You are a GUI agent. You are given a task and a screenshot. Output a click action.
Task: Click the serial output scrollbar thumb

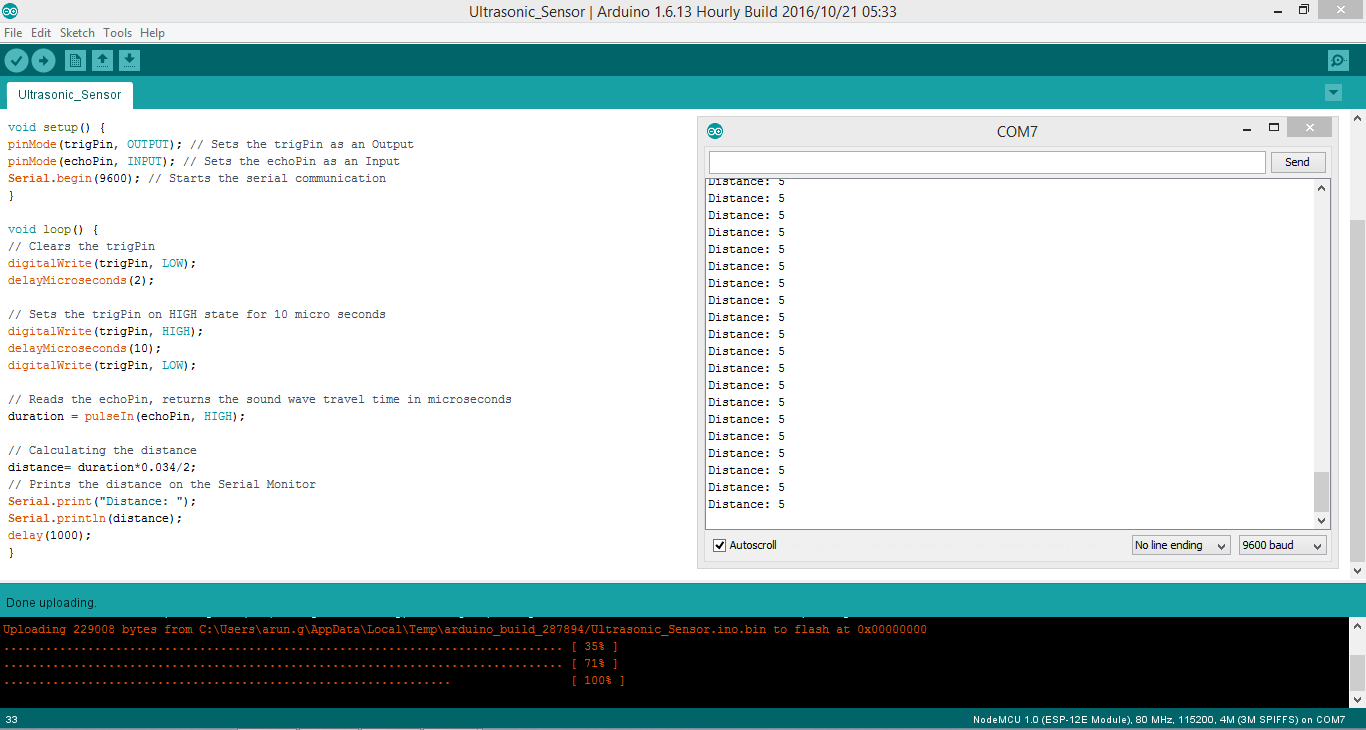(1322, 491)
